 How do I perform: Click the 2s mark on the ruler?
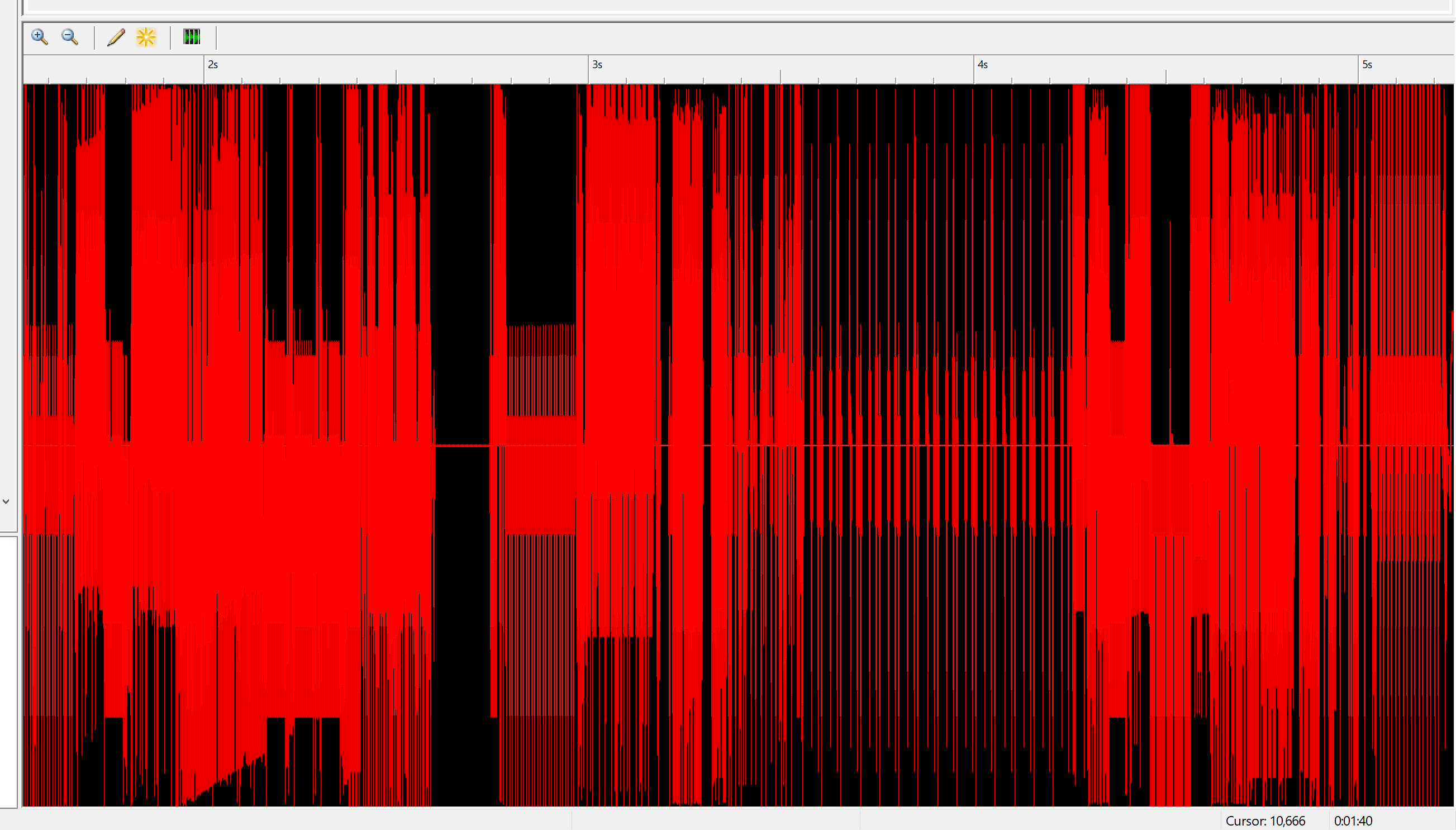point(212,65)
